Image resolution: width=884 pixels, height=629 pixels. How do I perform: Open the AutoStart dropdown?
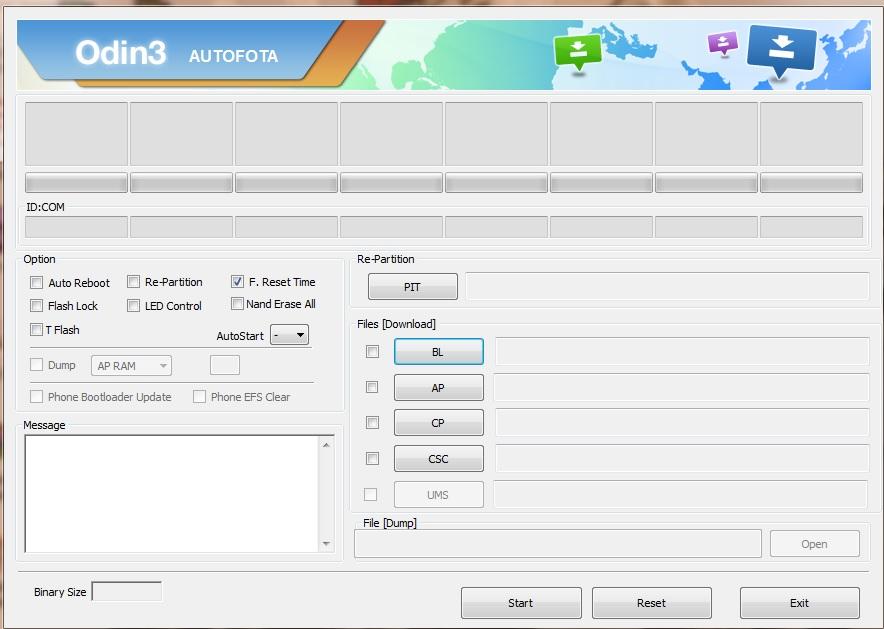(289, 335)
